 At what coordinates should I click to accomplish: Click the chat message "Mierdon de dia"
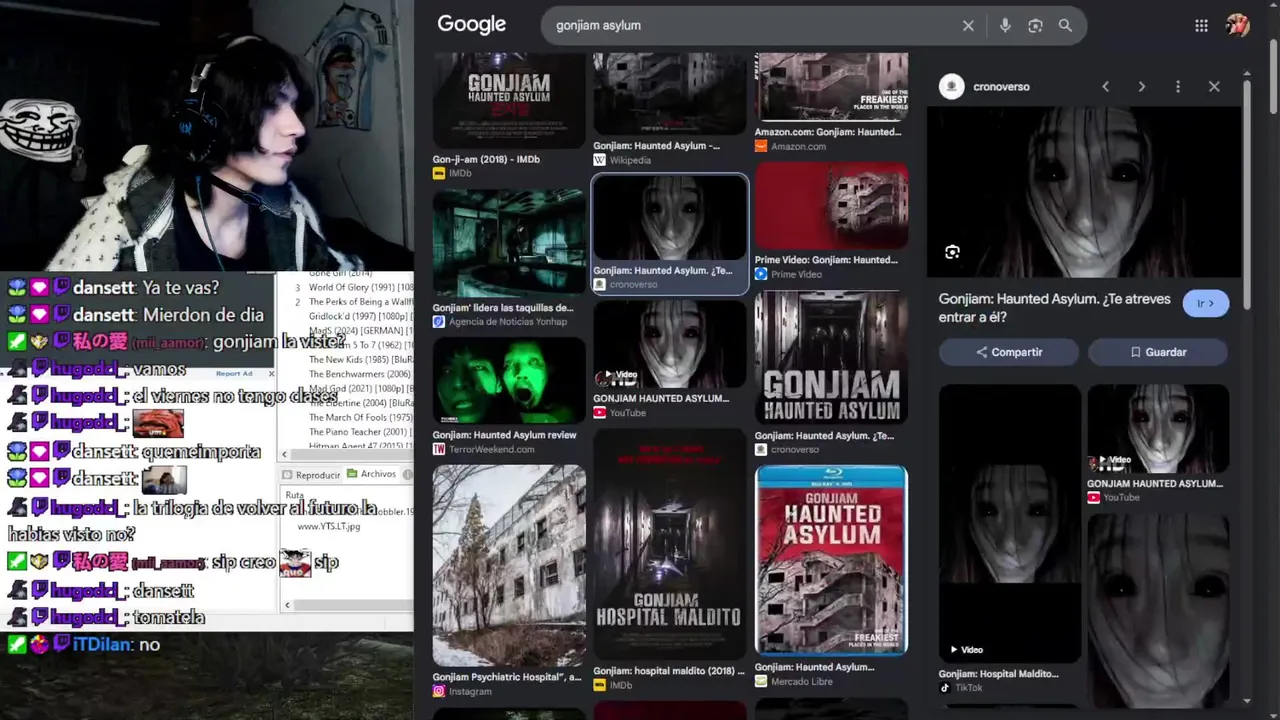pyautogui.click(x=203, y=315)
